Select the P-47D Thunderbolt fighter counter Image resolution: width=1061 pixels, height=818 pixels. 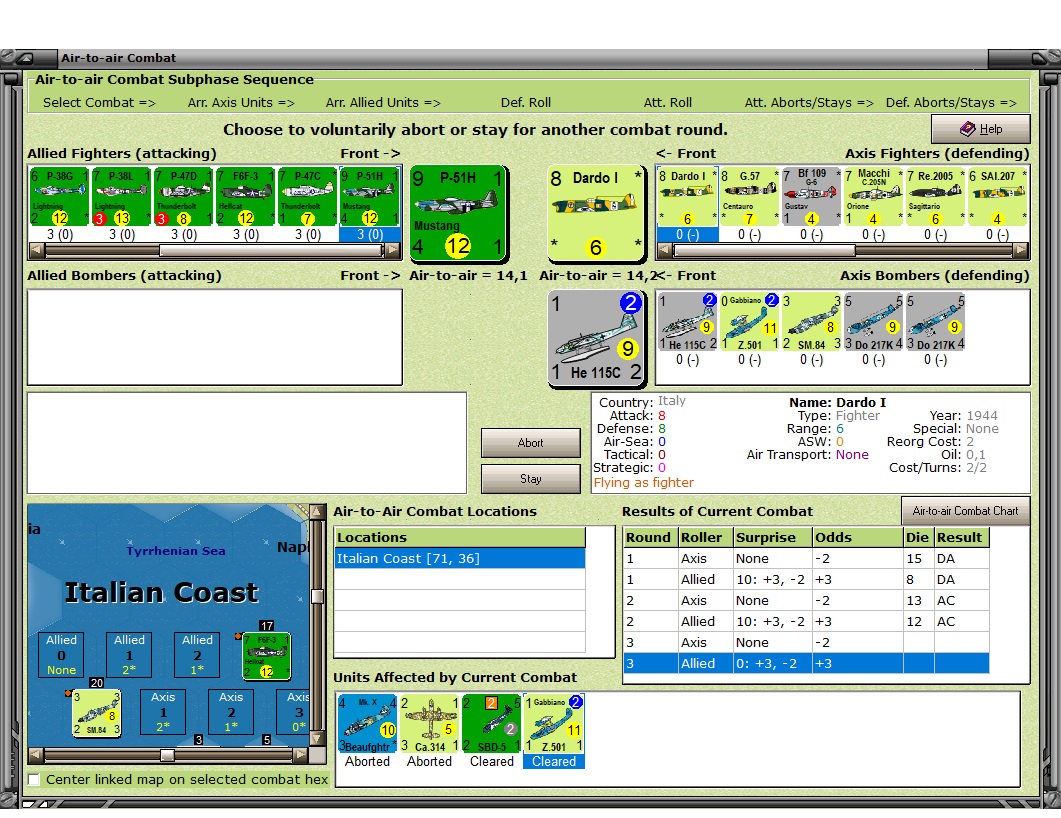pos(183,197)
